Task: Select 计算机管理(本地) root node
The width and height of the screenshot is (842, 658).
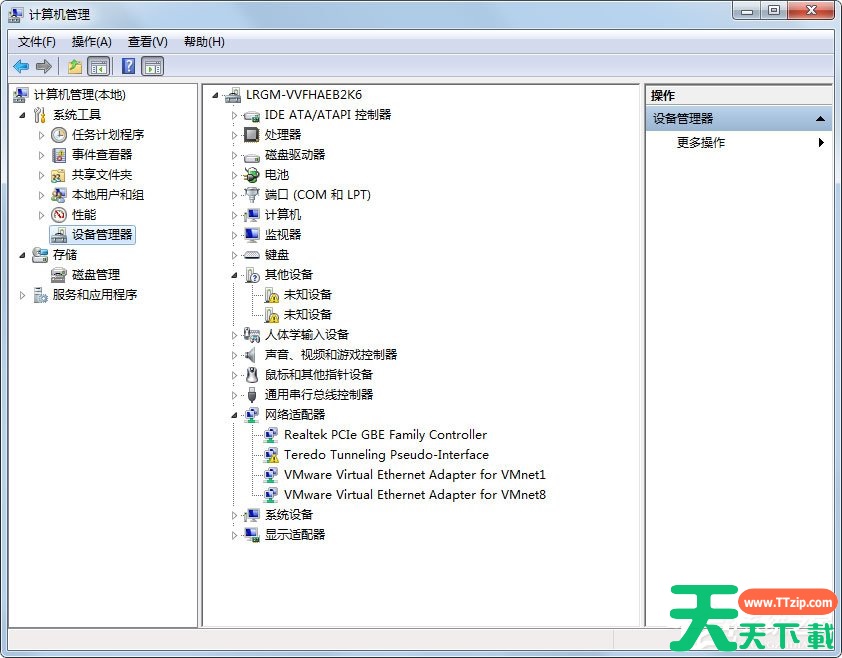Action: tap(79, 95)
